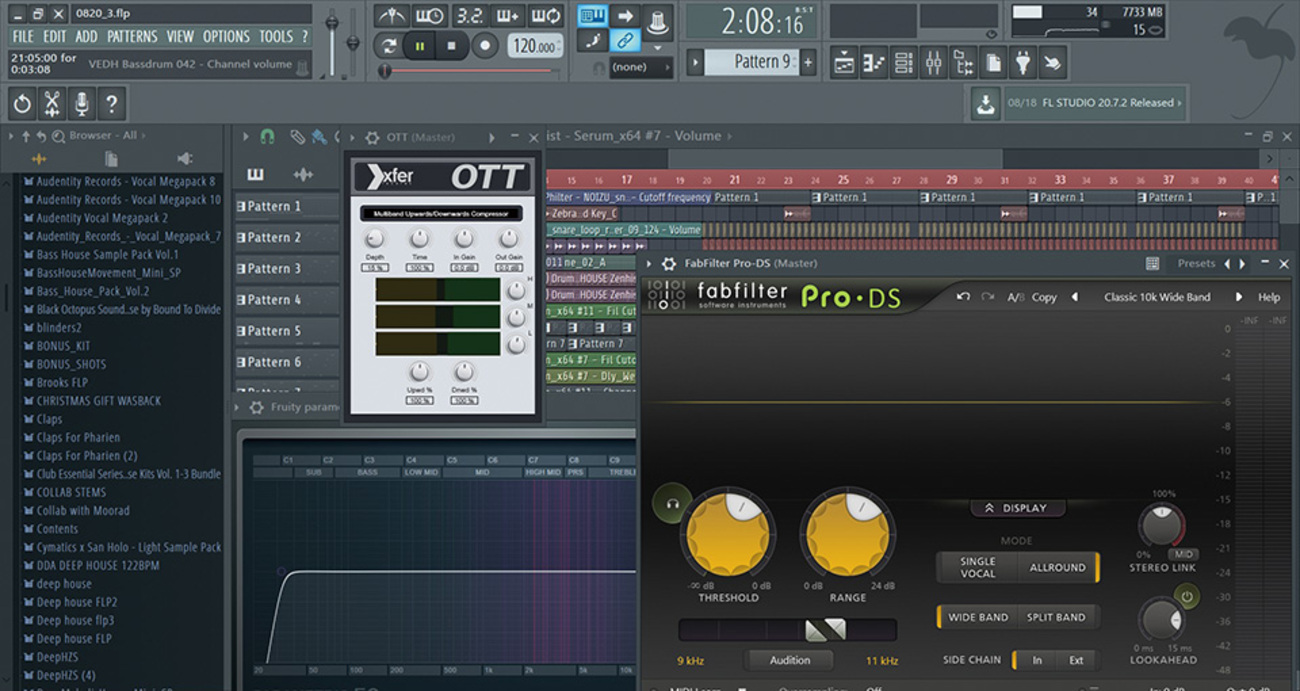Viewport: 1300px width, 691px height.
Task: Open the OTT plugin options gear
Action: (372, 137)
